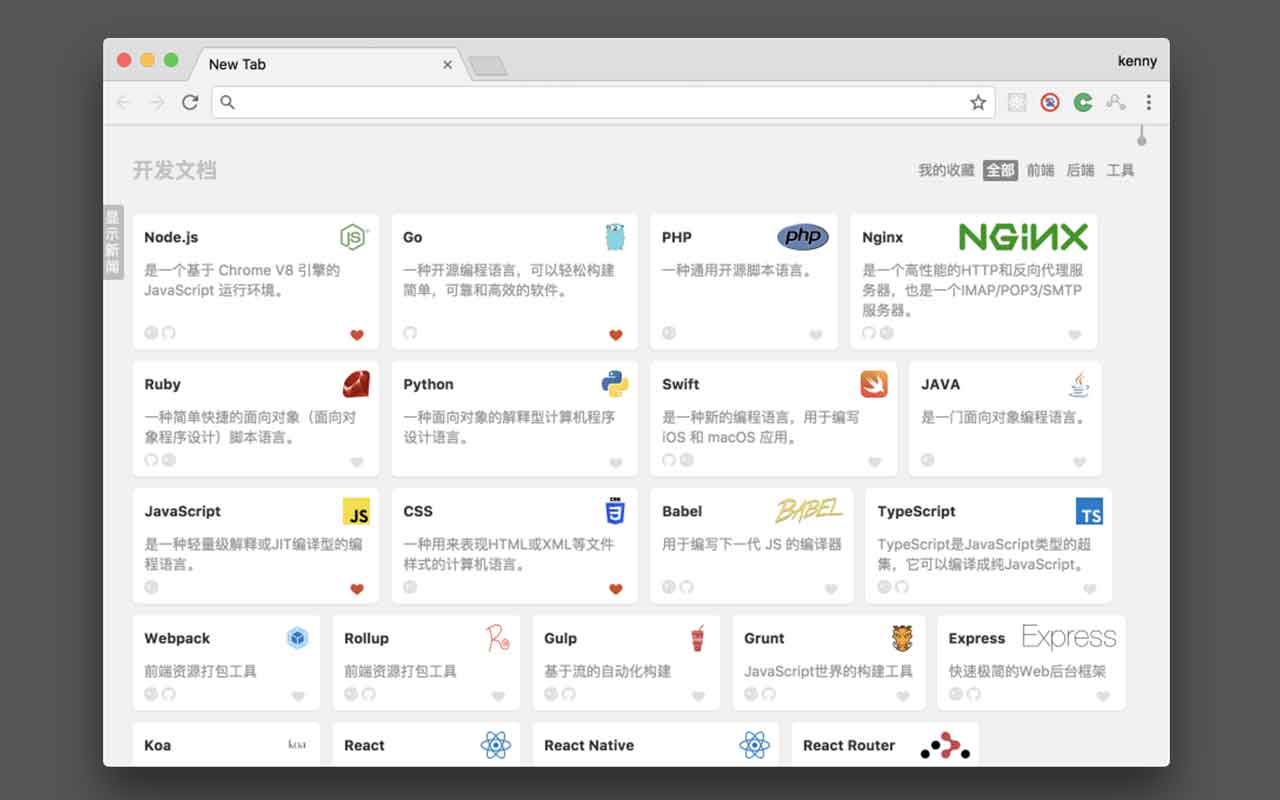Click the Express wordmark logo
1280x800 pixels.
coord(1069,637)
